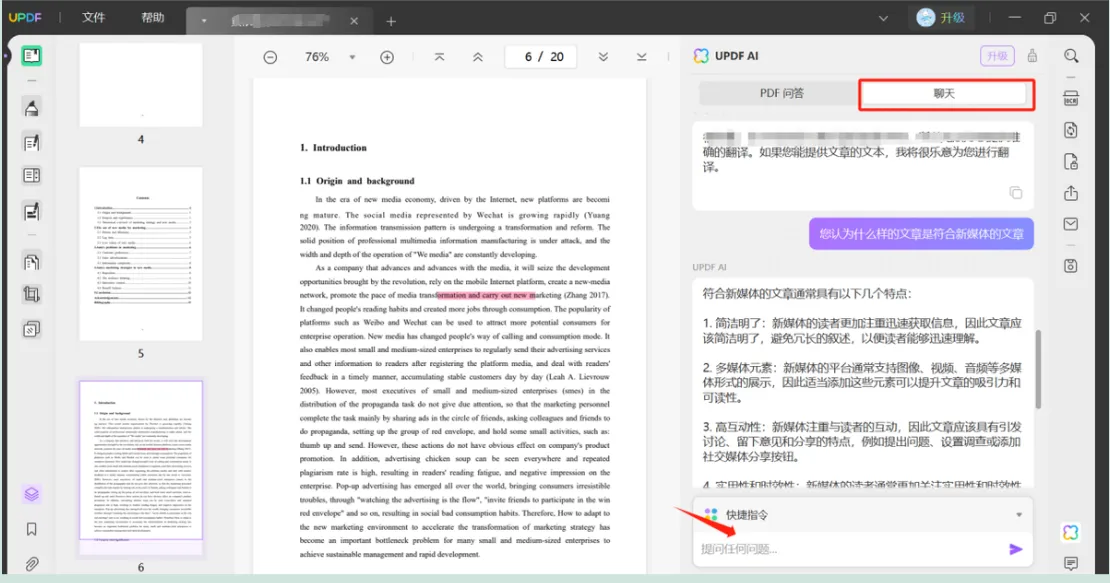Open the comments list panel
The width and height of the screenshot is (1110, 583).
[x=1071, y=564]
